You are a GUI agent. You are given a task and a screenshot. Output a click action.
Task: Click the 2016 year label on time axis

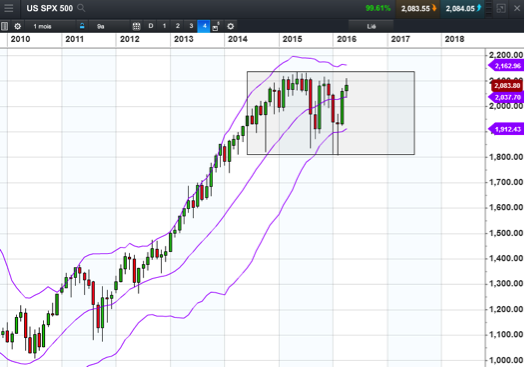tap(347, 39)
